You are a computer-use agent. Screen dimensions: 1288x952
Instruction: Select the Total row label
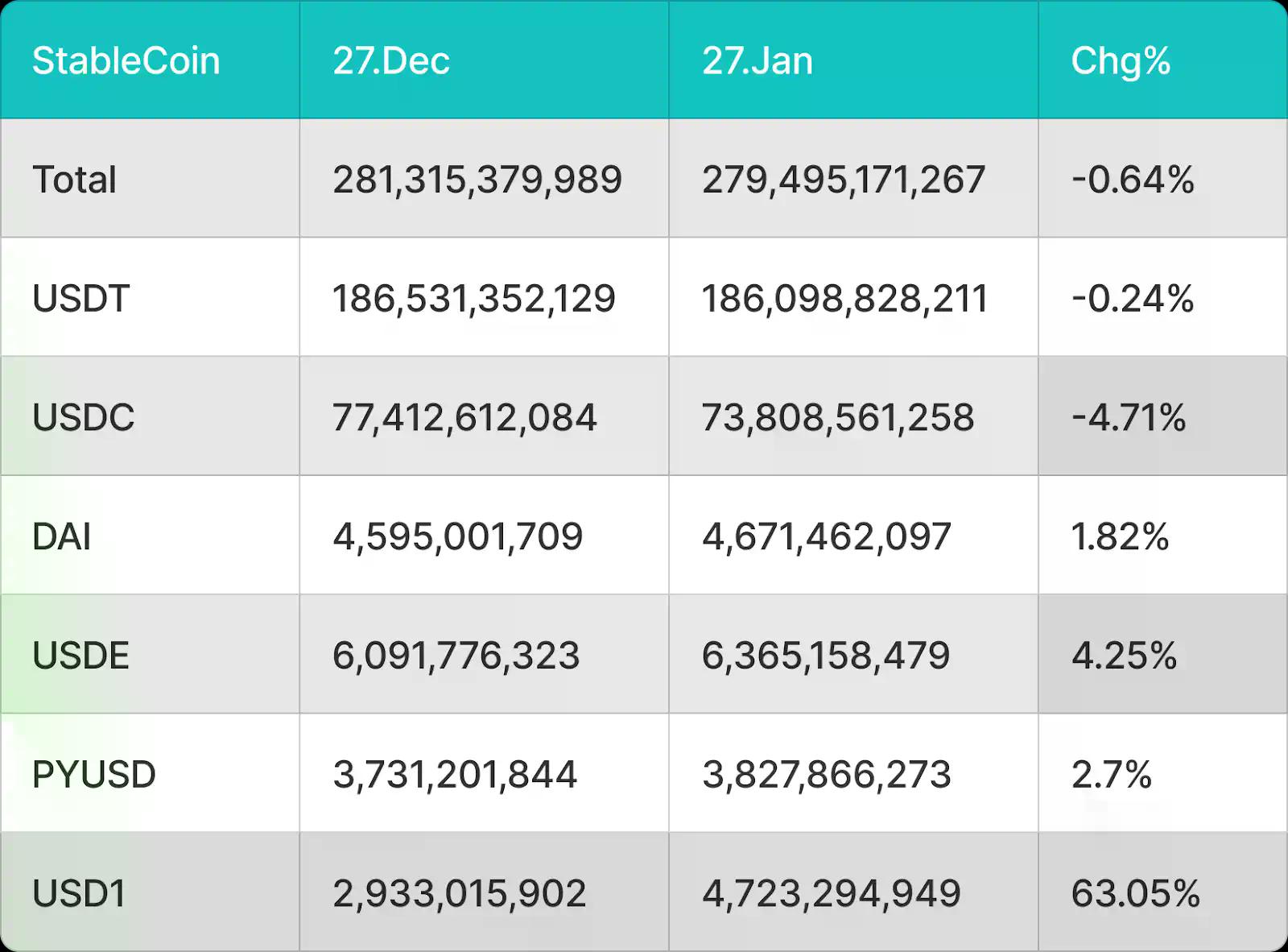(x=74, y=179)
